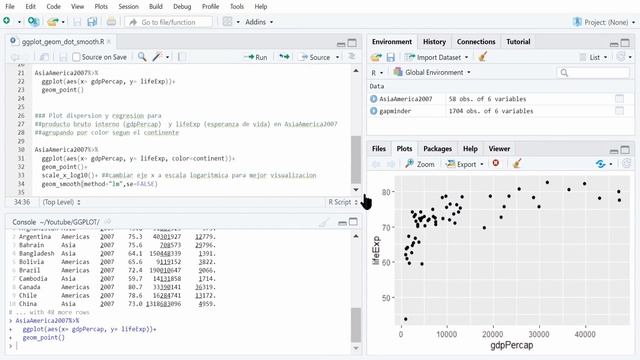This screenshot has height=360, width=640.
Task: Remove the current plot with red X
Action: click(x=496, y=163)
